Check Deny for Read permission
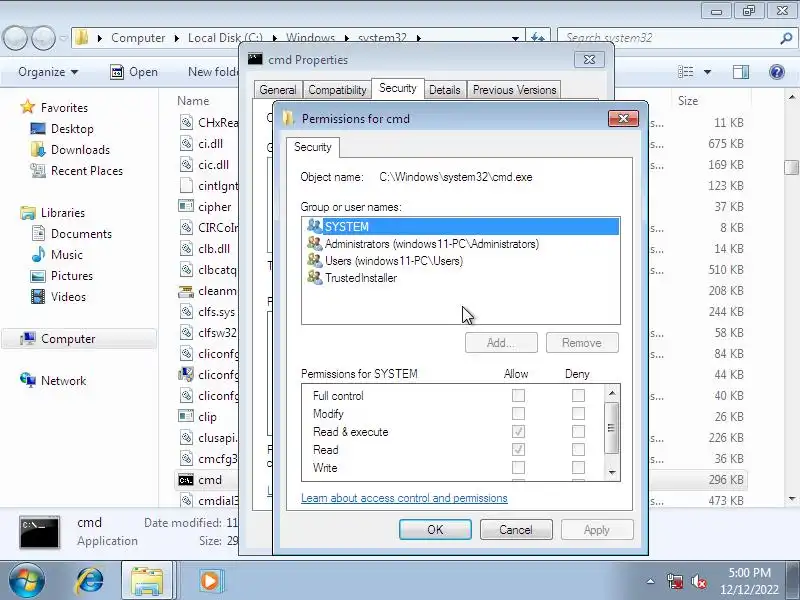This screenshot has width=800, height=600. pyautogui.click(x=578, y=449)
